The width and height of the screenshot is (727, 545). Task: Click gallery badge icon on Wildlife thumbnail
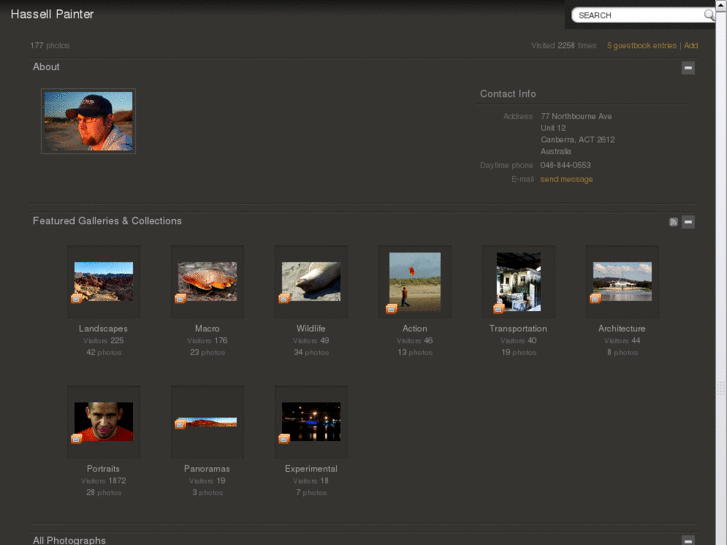[284, 299]
